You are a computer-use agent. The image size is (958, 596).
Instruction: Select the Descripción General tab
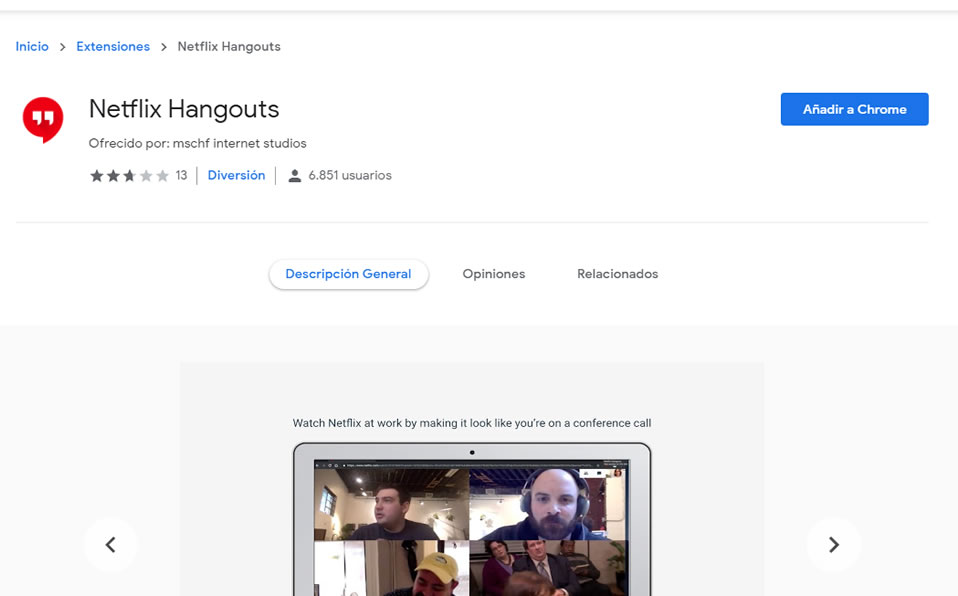tap(348, 274)
